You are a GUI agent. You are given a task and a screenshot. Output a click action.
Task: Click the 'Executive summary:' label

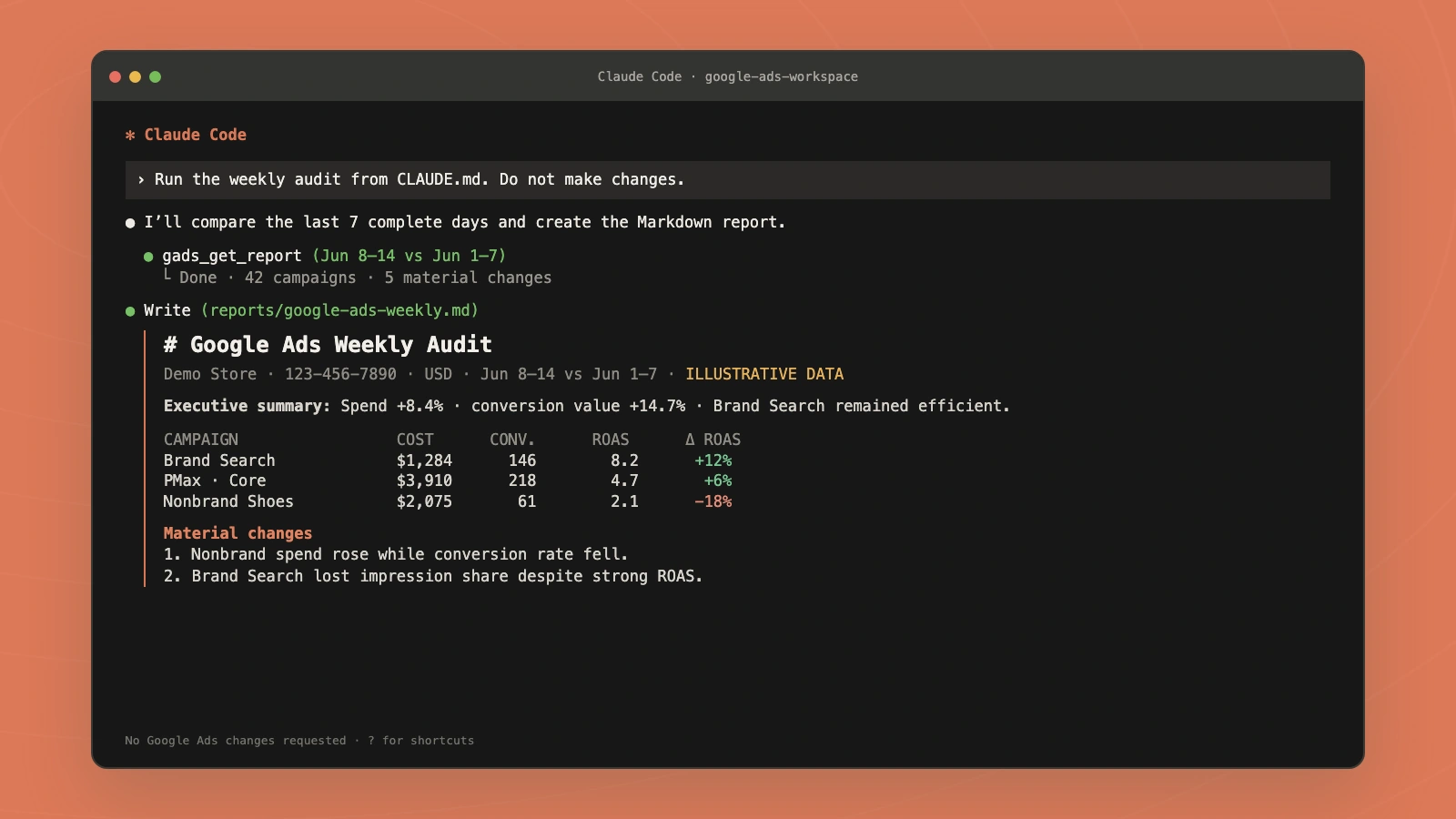(247, 406)
